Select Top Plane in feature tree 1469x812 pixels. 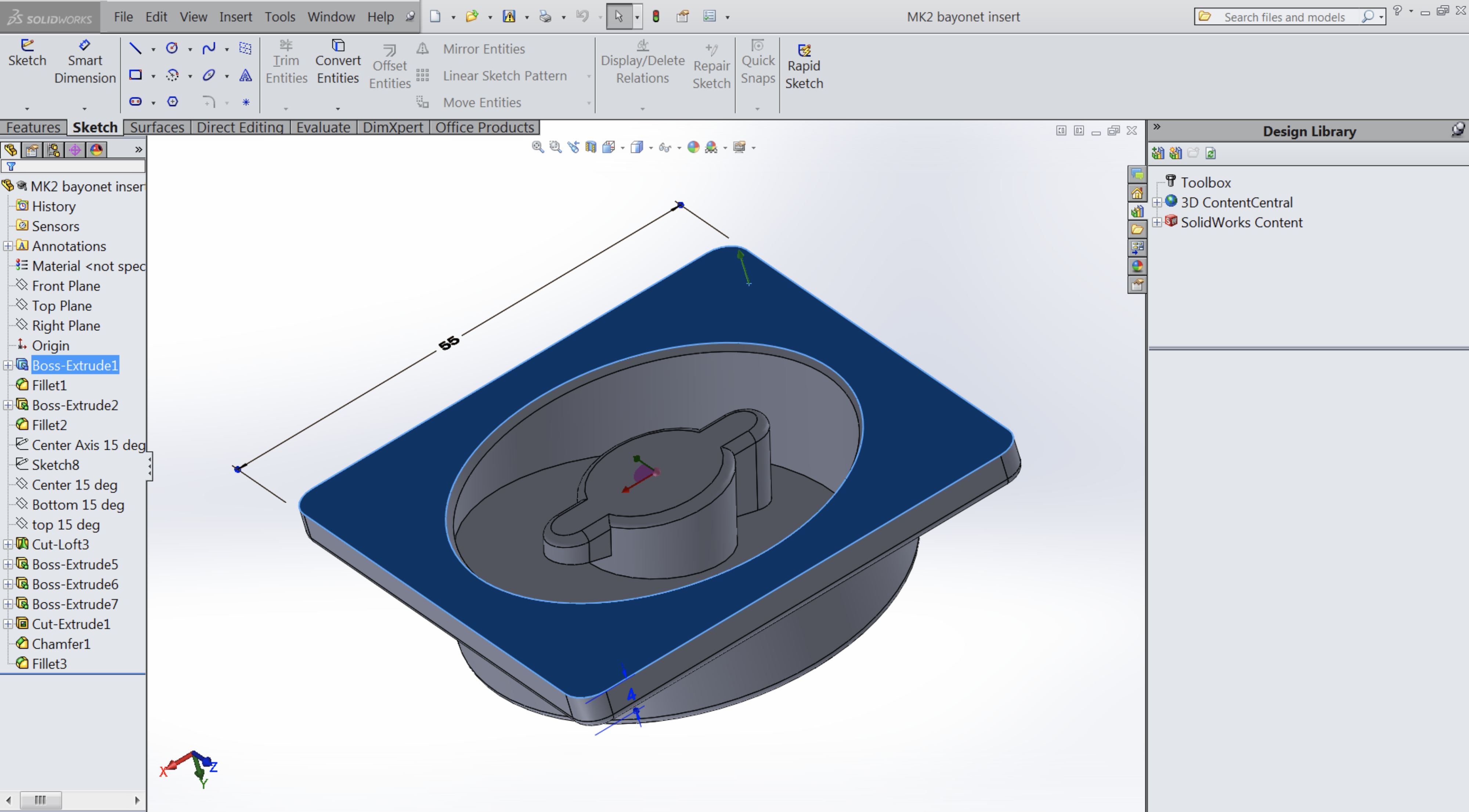point(62,306)
